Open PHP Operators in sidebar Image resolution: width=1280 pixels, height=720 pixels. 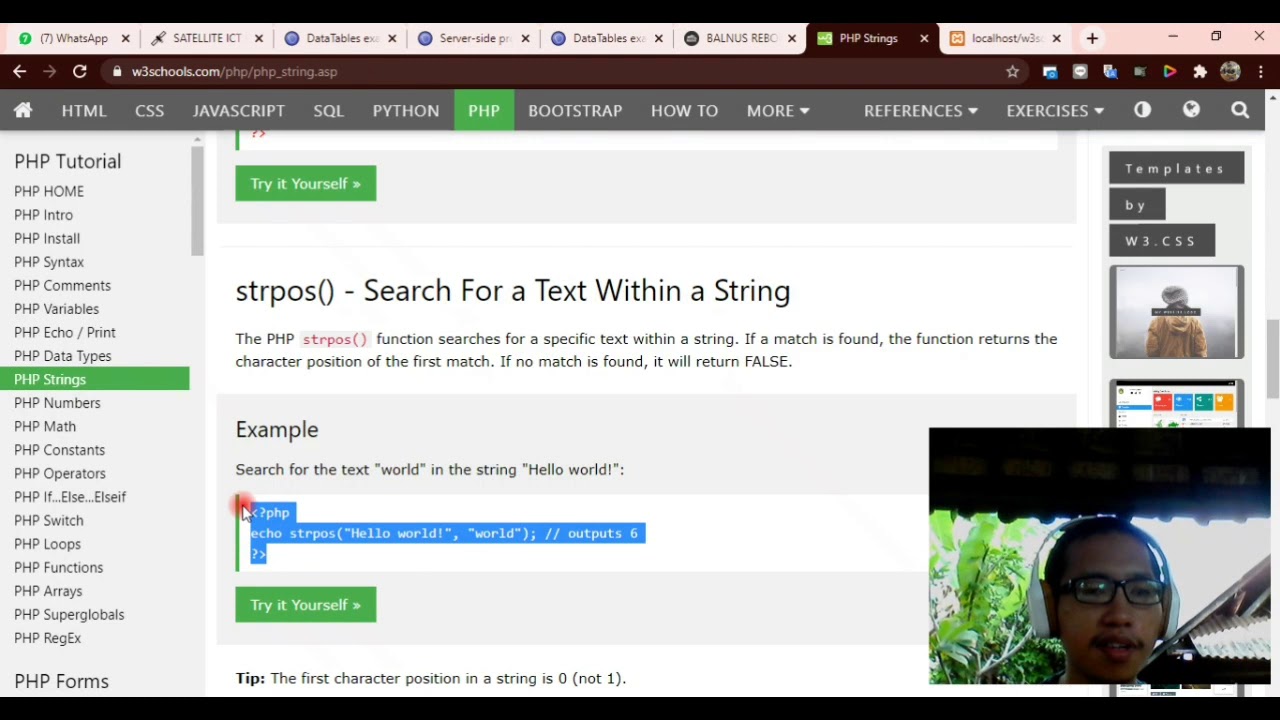[x=60, y=473]
